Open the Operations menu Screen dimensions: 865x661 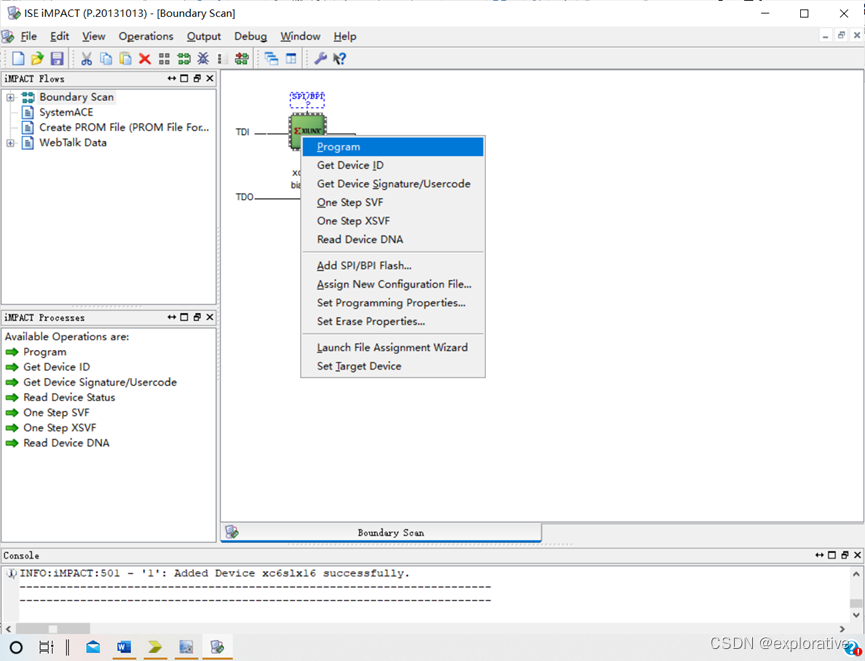pos(146,36)
